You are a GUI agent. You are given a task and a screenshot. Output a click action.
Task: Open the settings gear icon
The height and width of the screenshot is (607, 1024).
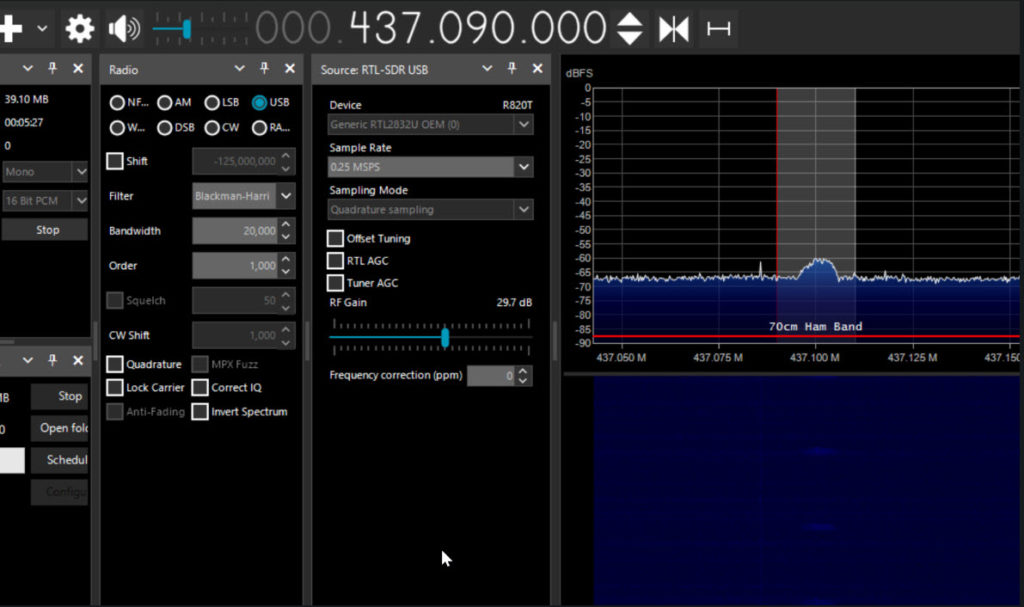point(79,29)
